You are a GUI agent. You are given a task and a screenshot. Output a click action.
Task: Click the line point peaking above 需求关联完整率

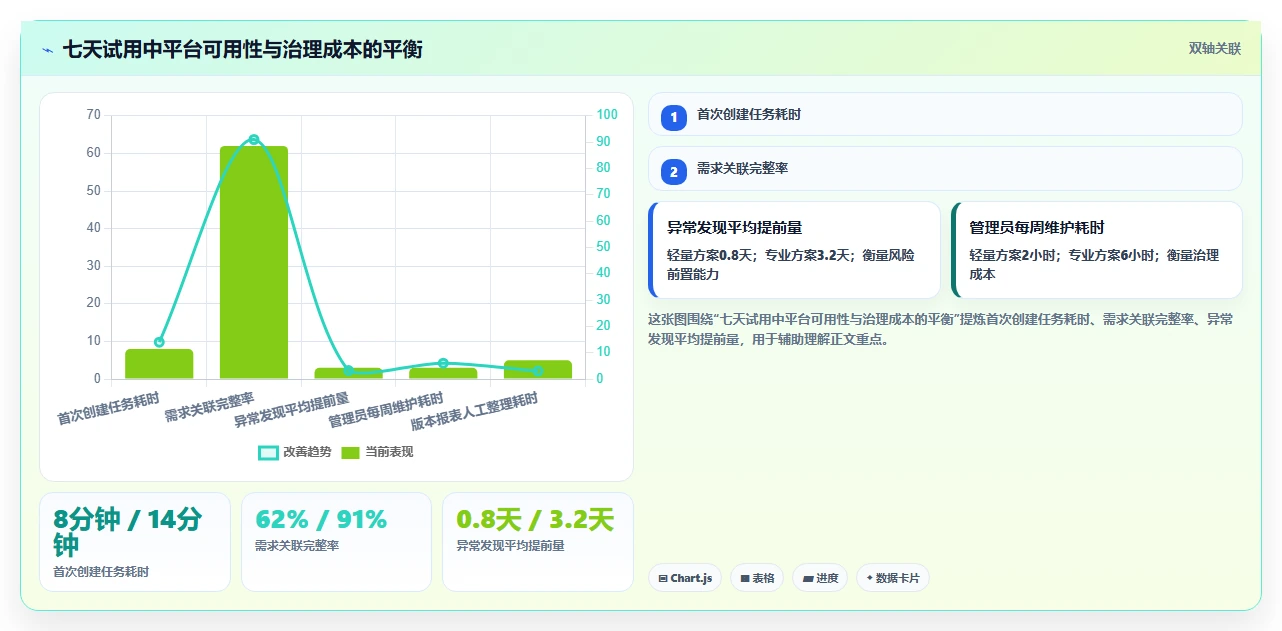pos(254,139)
